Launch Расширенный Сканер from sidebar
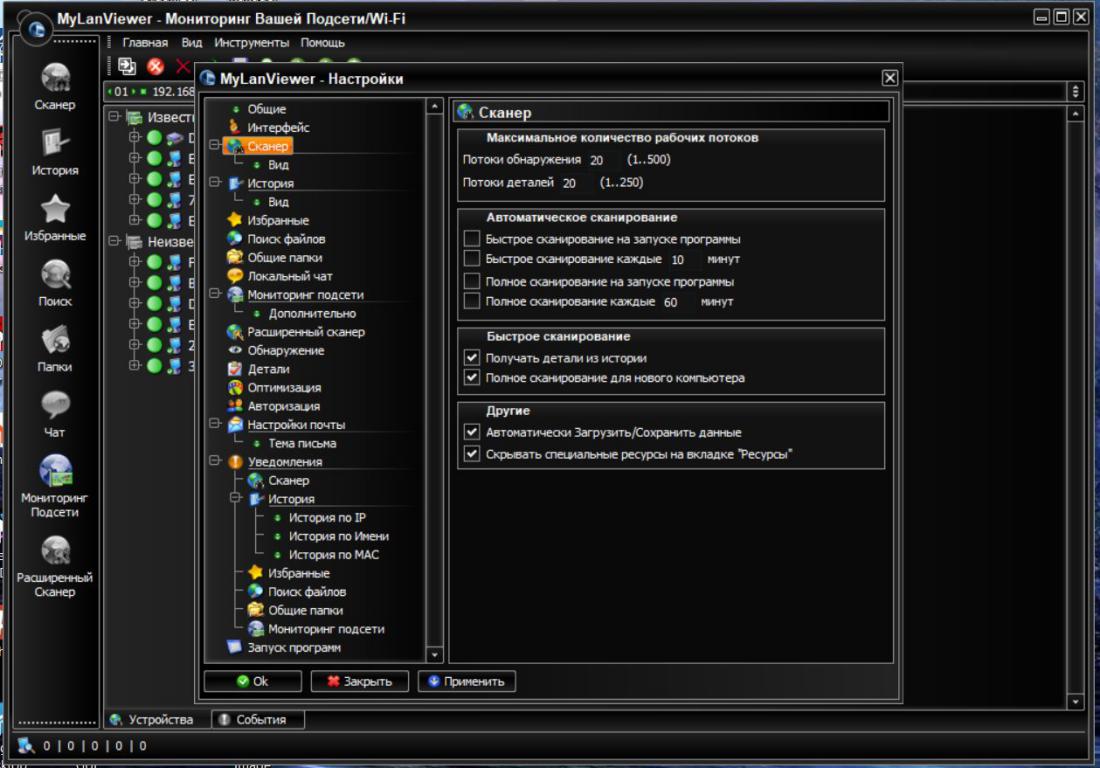Screen dimensions: 1100x768 tap(55, 551)
